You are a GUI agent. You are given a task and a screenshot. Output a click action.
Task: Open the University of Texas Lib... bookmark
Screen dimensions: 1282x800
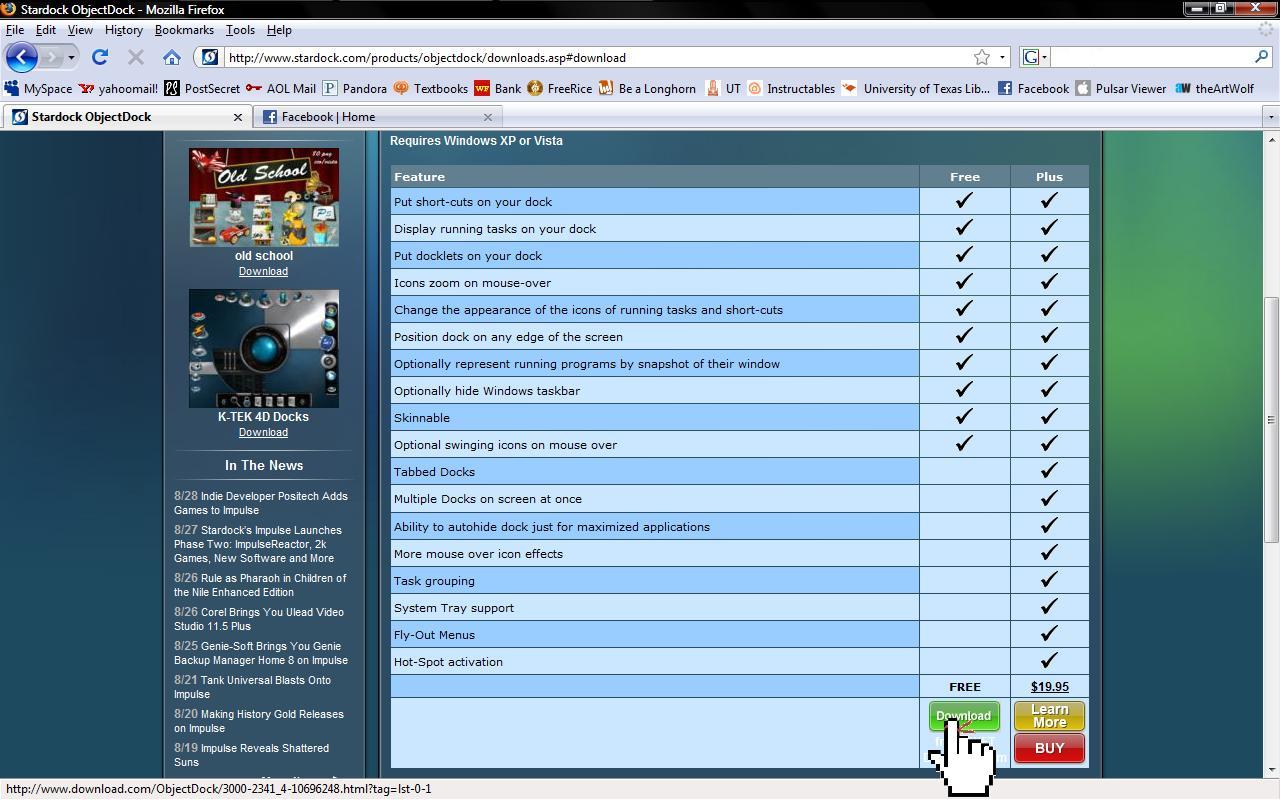click(x=916, y=88)
